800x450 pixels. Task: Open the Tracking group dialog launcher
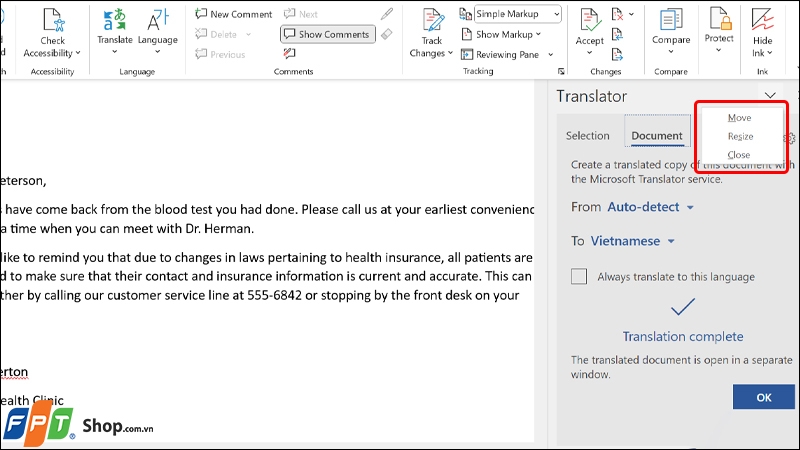[x=561, y=71]
